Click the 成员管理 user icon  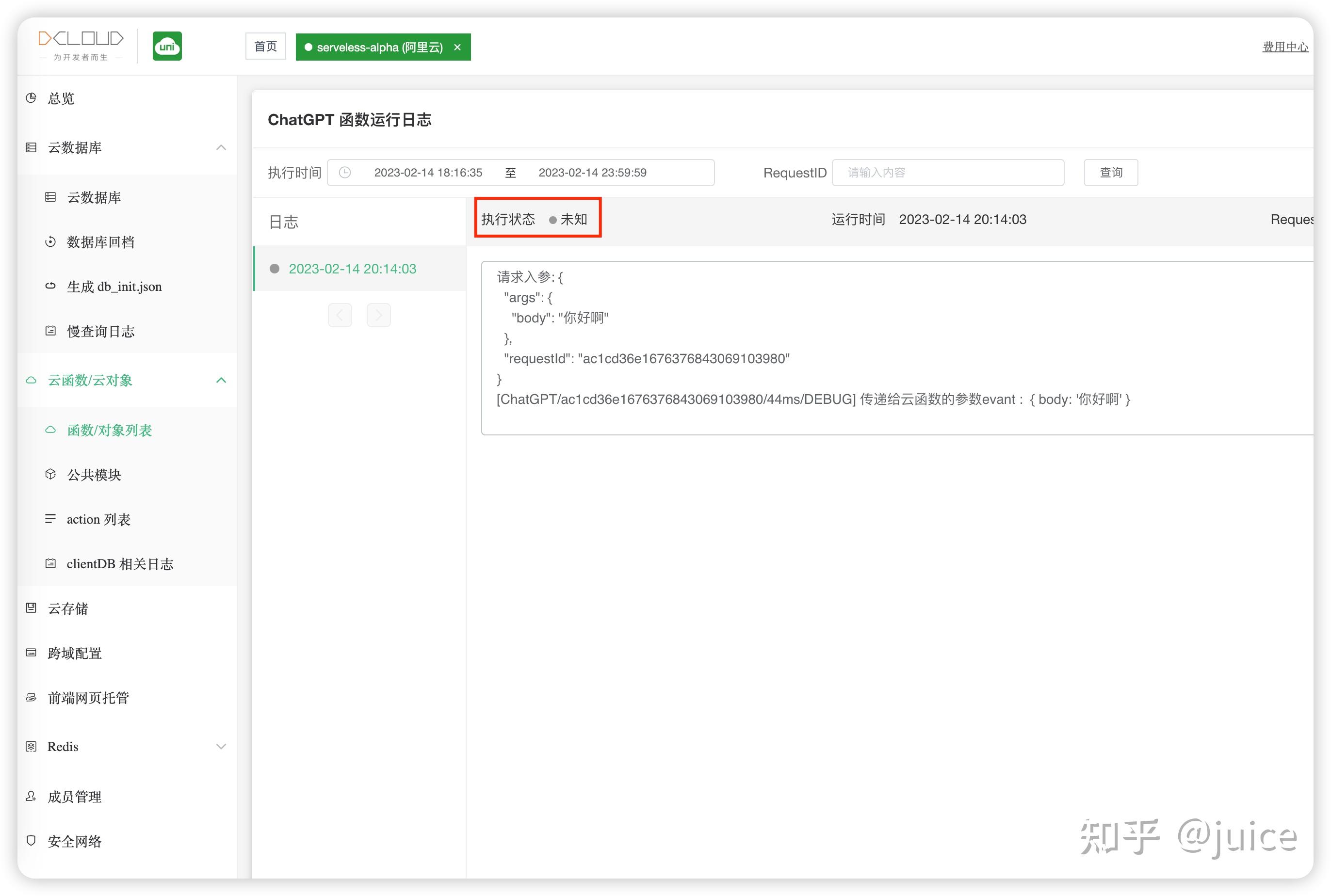[x=32, y=796]
